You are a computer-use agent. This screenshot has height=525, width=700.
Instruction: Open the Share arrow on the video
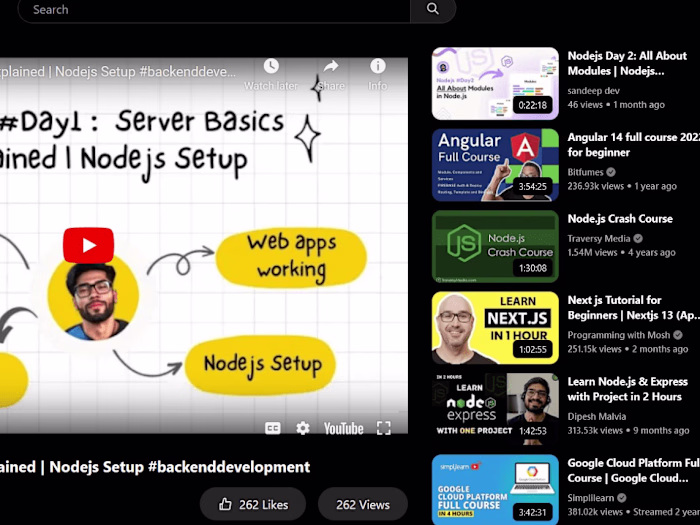pos(331,75)
